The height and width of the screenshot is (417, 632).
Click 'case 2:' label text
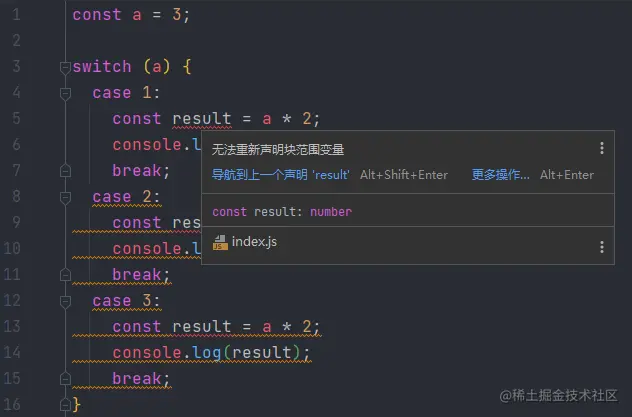126,197
